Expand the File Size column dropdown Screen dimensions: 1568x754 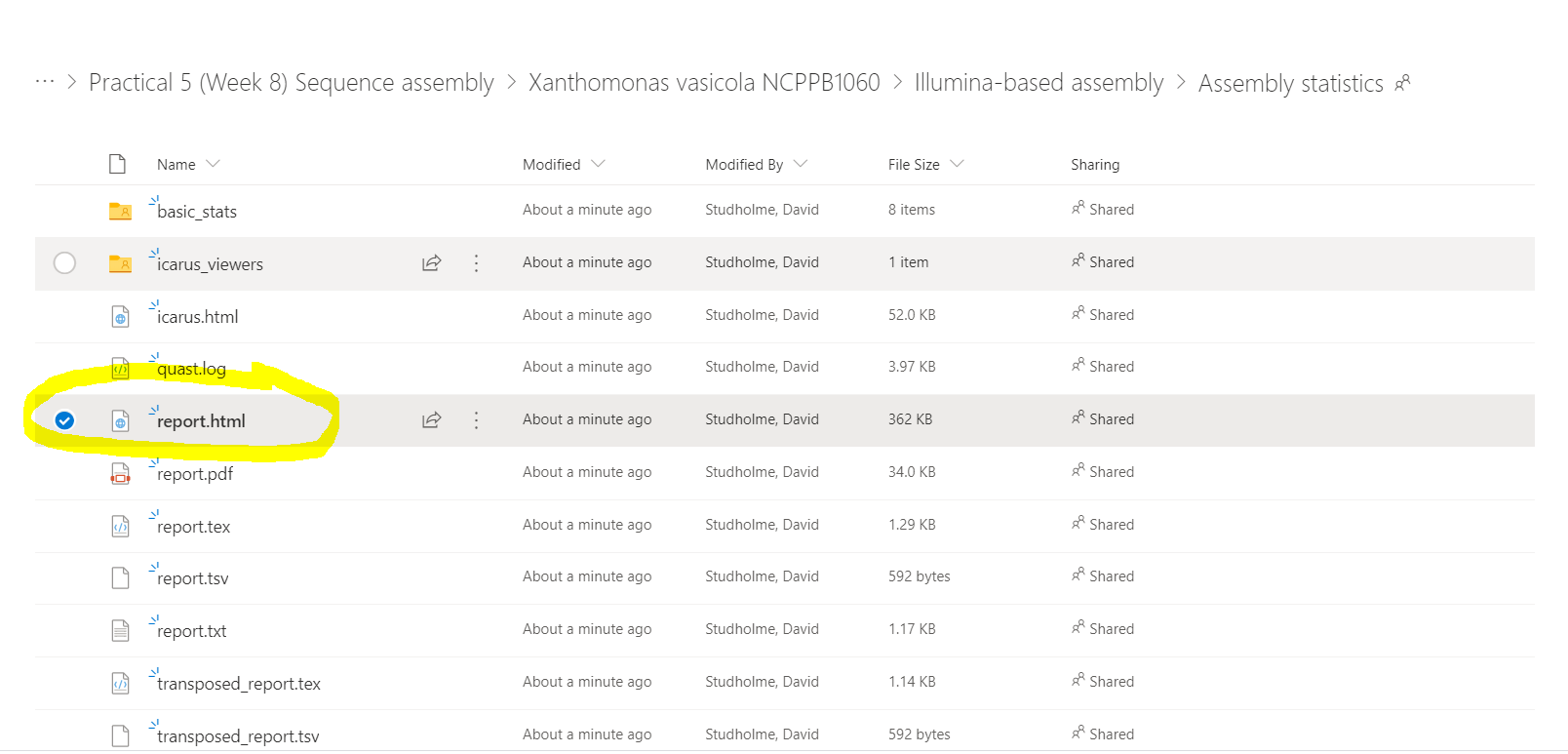(x=957, y=164)
